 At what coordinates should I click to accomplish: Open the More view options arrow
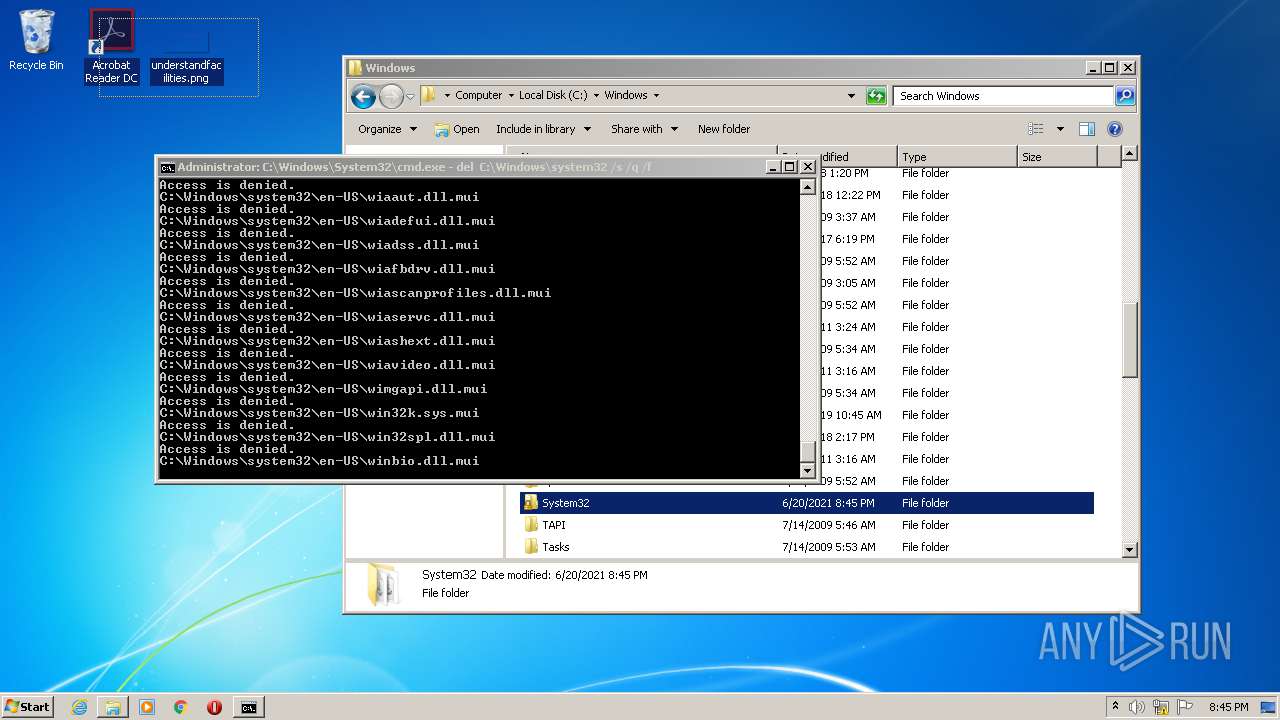(x=1059, y=129)
